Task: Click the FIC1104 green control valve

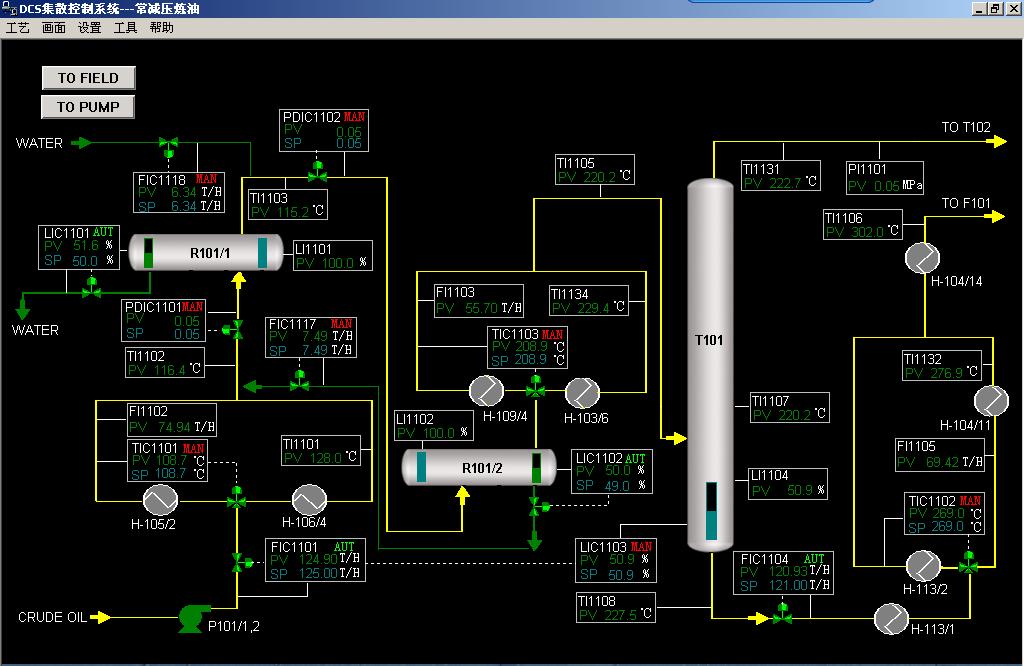Action: coord(783,614)
